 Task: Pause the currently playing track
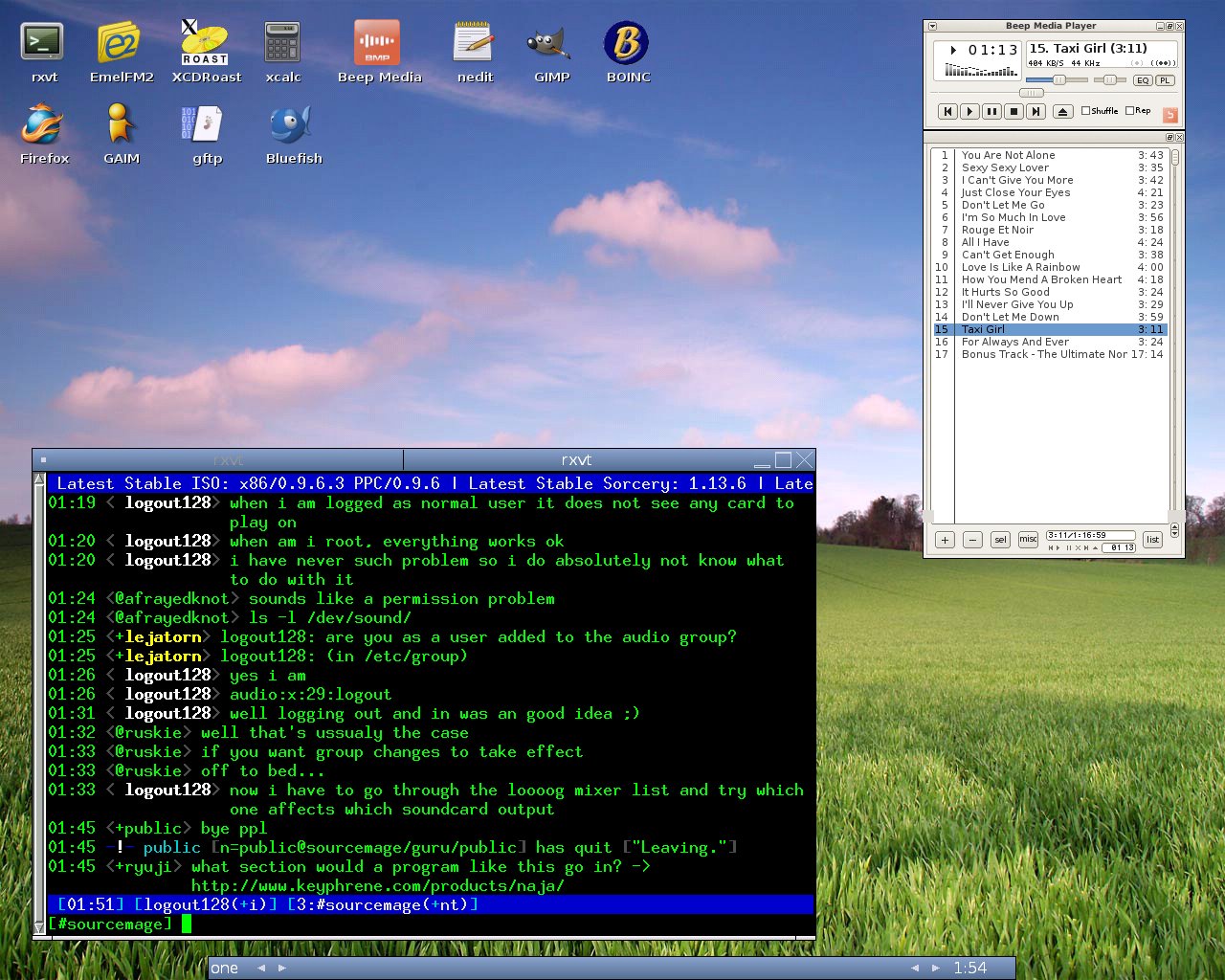pos(991,112)
